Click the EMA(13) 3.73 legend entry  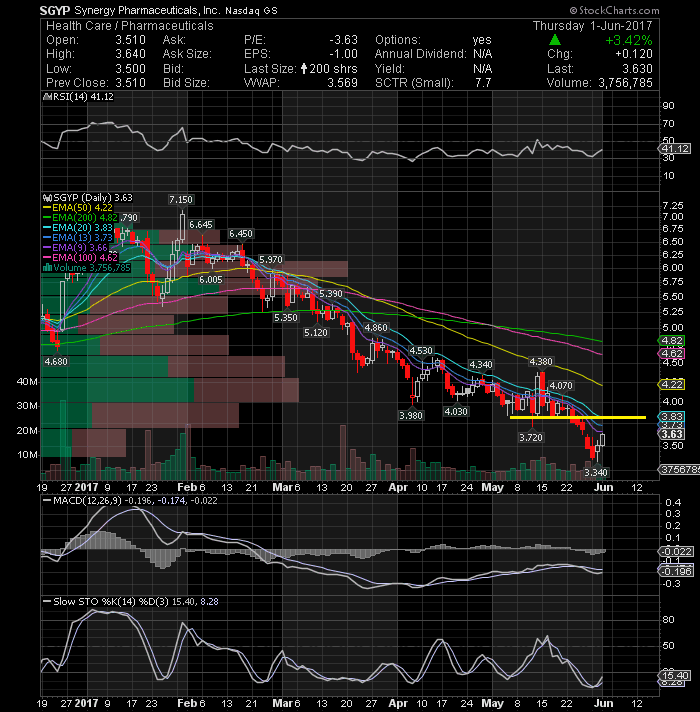tap(78, 238)
